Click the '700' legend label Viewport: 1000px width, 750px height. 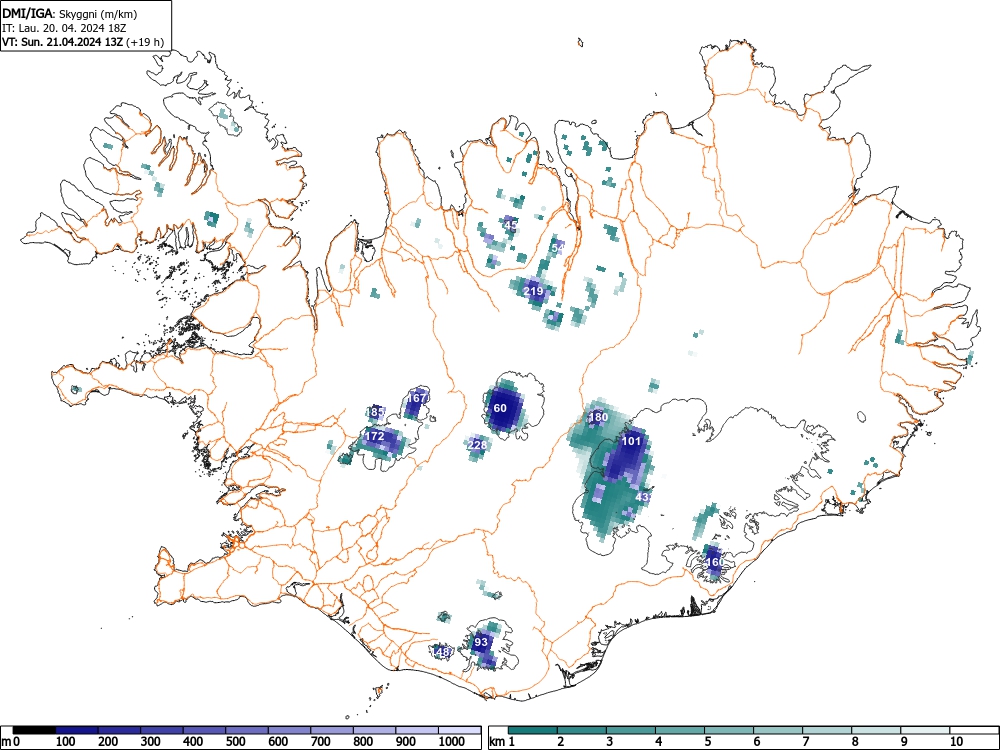tap(321, 742)
